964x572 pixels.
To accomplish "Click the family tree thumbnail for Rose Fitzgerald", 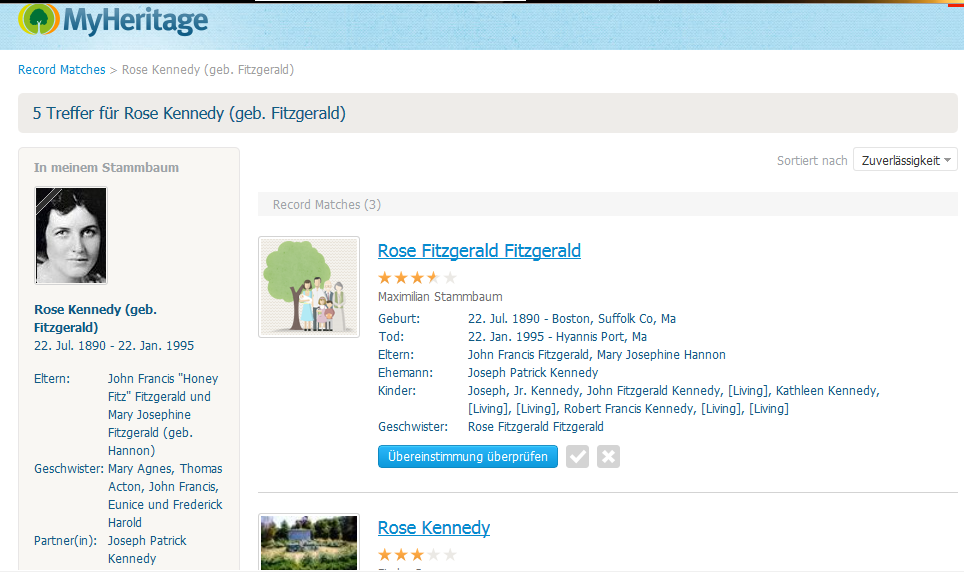I will tap(309, 287).
